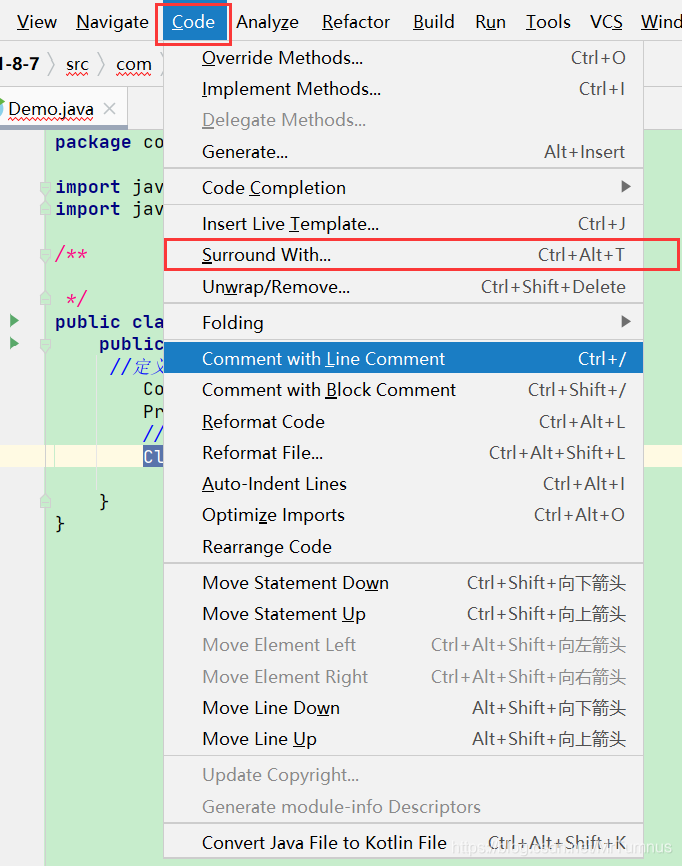Select Insert Live Template... entry
The image size is (682, 866).
[x=403, y=224]
